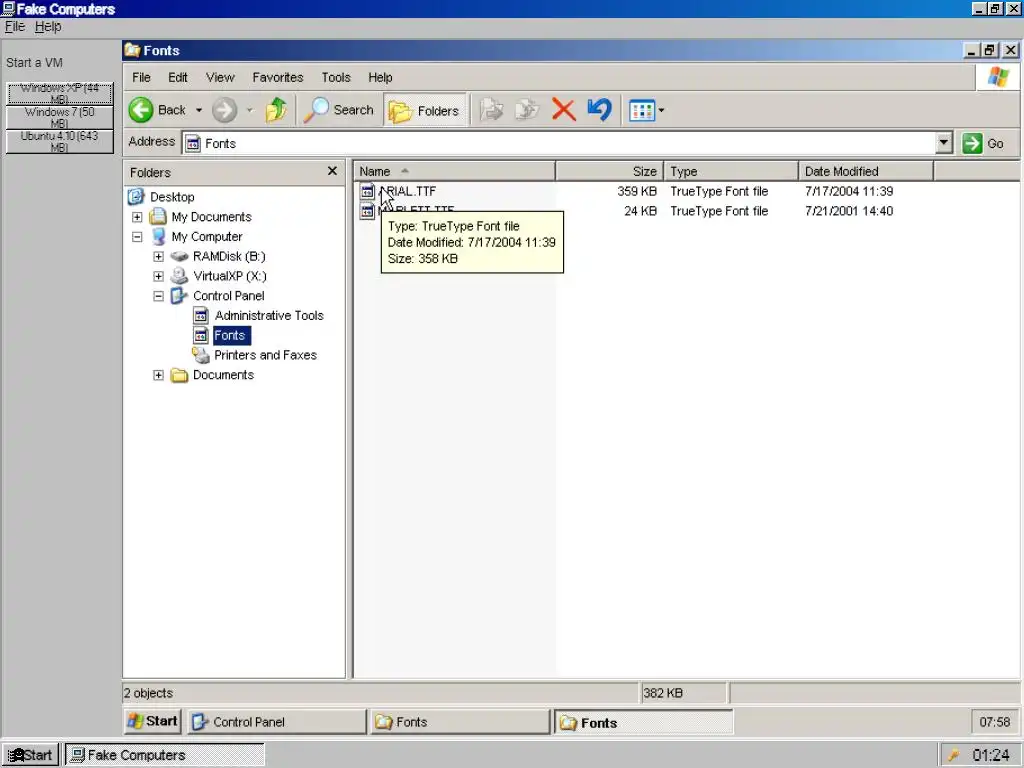Open the Help menu in Fonts window
The width and height of the screenshot is (1024, 768).
[x=380, y=77]
